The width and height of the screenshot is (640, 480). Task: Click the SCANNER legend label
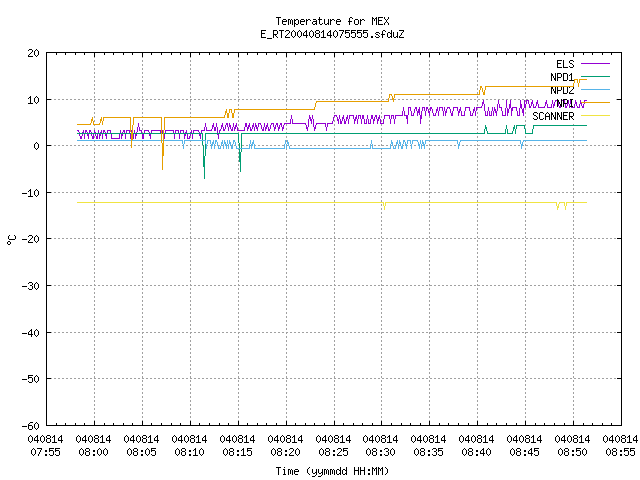(x=553, y=116)
